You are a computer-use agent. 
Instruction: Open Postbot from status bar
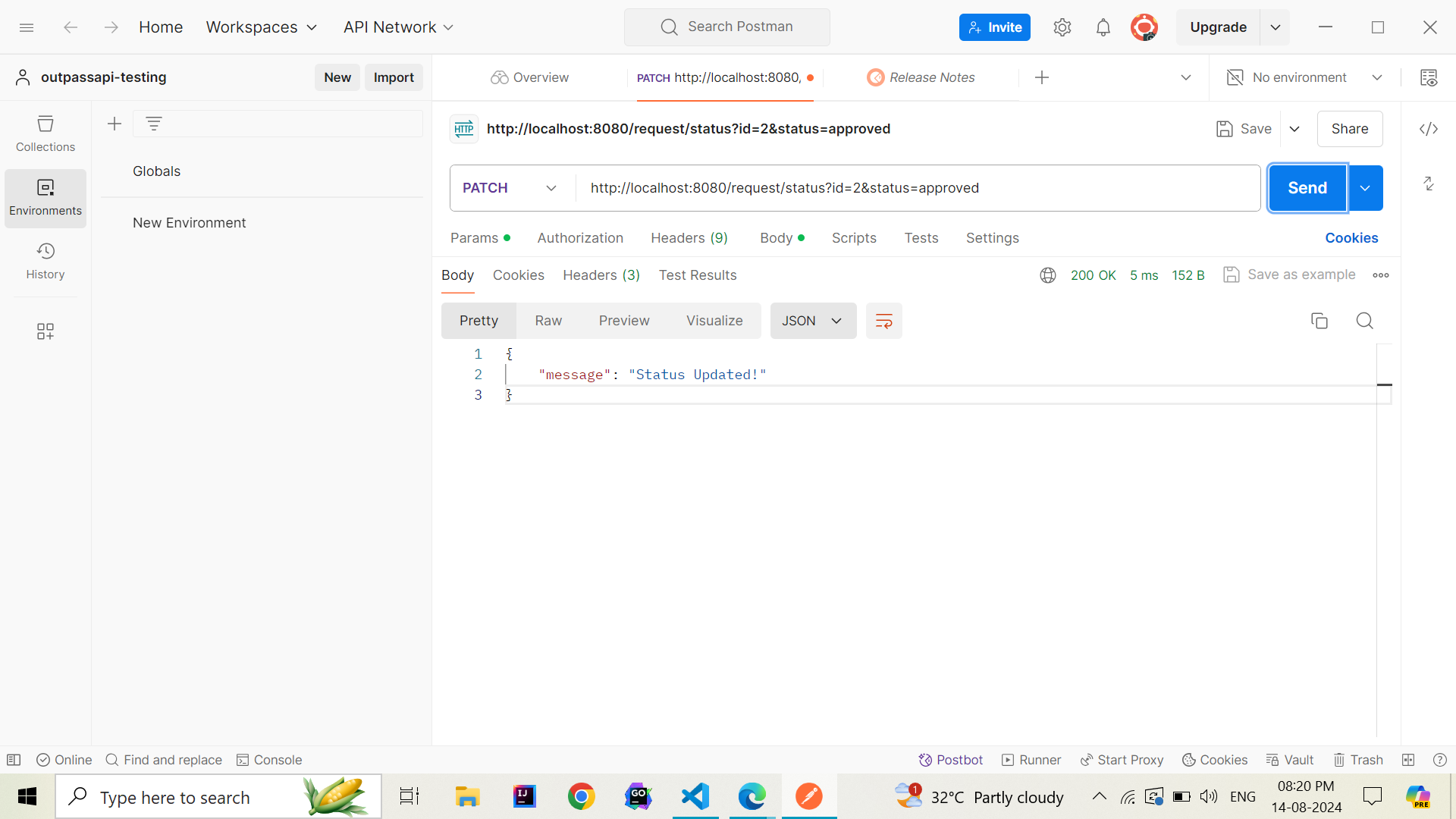coord(951,760)
